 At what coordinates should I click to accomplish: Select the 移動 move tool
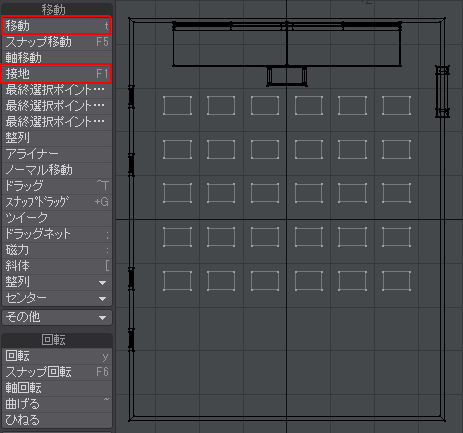(x=56, y=26)
